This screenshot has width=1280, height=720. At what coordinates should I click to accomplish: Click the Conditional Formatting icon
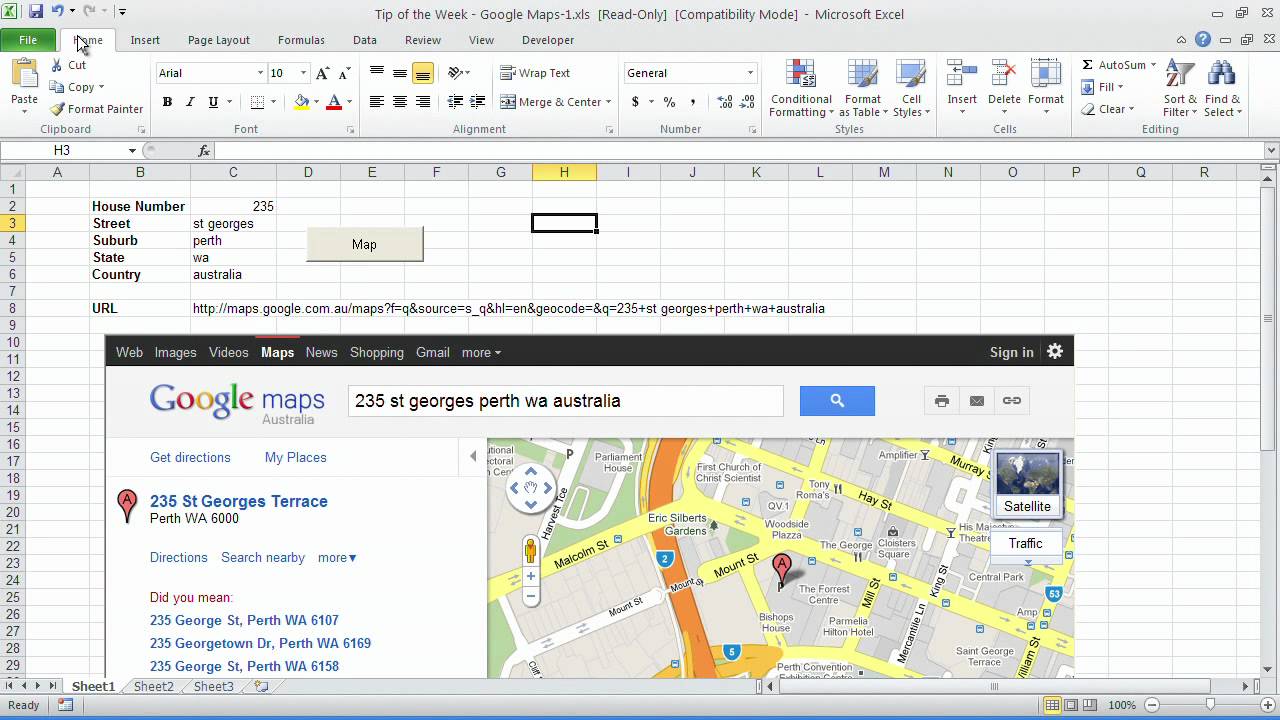coord(801,75)
